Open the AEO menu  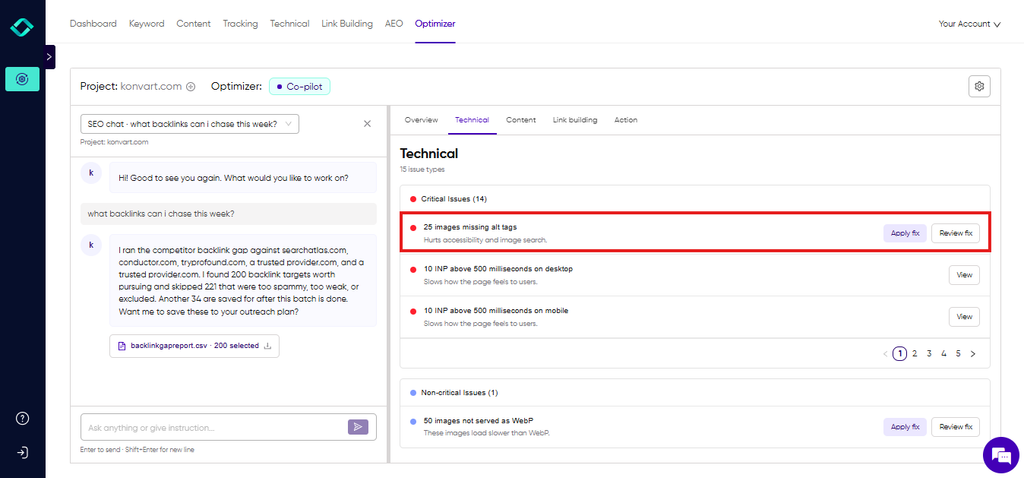click(394, 24)
